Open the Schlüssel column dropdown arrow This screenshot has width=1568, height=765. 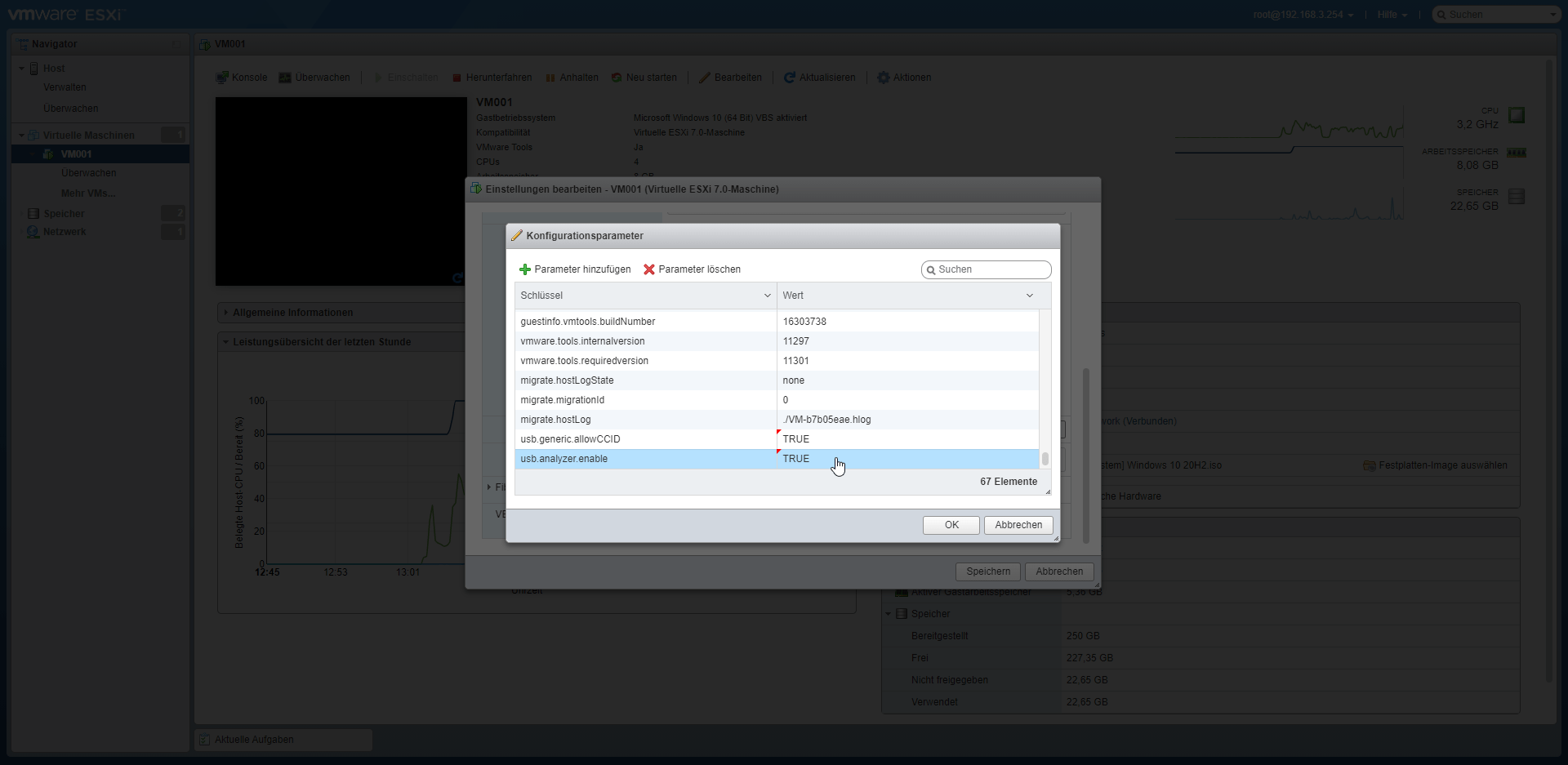[x=767, y=296]
